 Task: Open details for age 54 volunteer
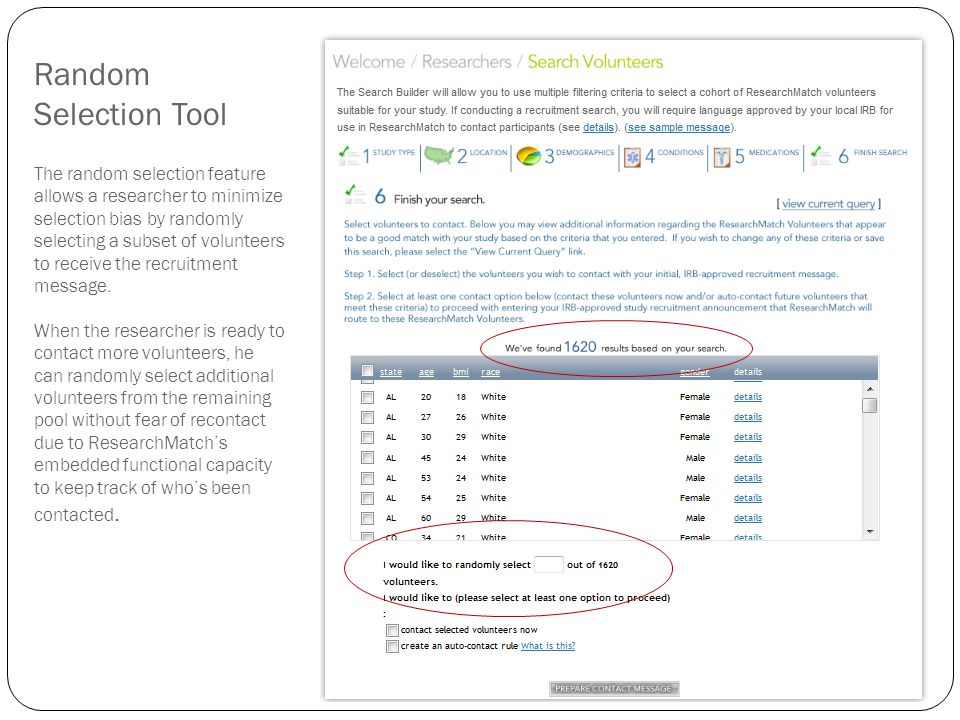pos(748,498)
